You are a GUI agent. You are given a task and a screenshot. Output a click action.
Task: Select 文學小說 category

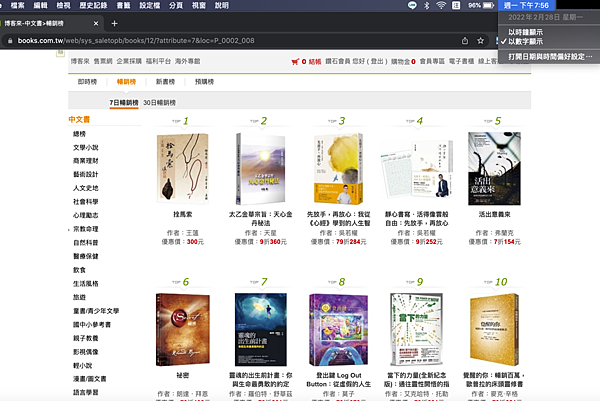pyautogui.click(x=86, y=147)
